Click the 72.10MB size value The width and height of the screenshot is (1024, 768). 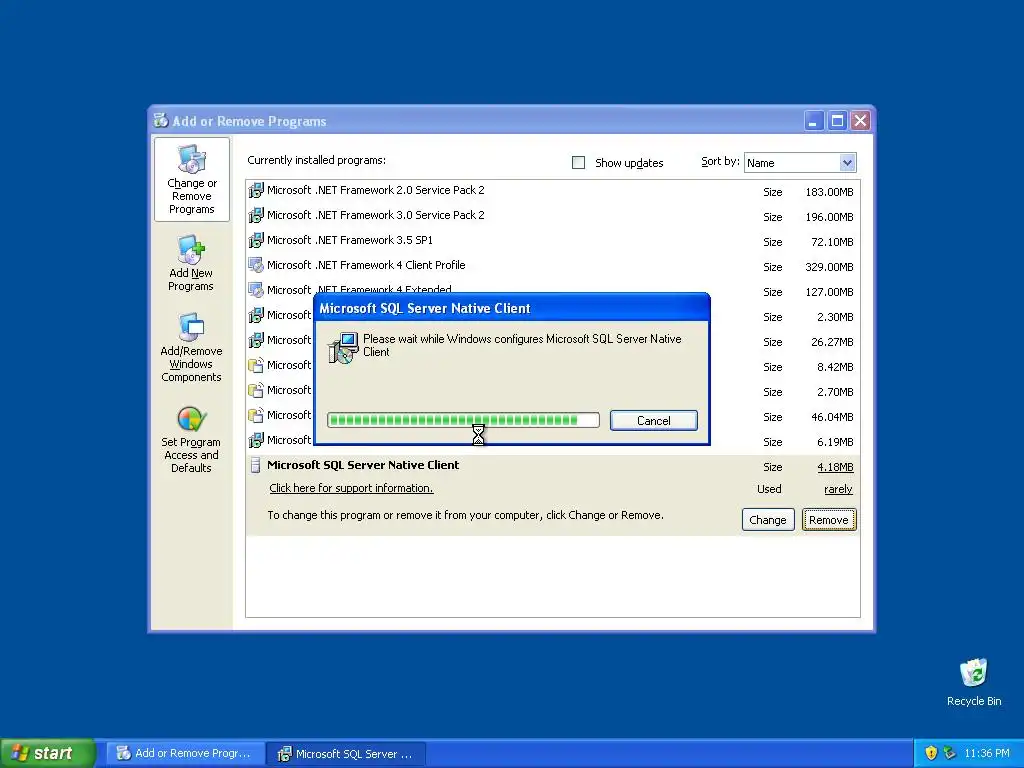point(832,242)
